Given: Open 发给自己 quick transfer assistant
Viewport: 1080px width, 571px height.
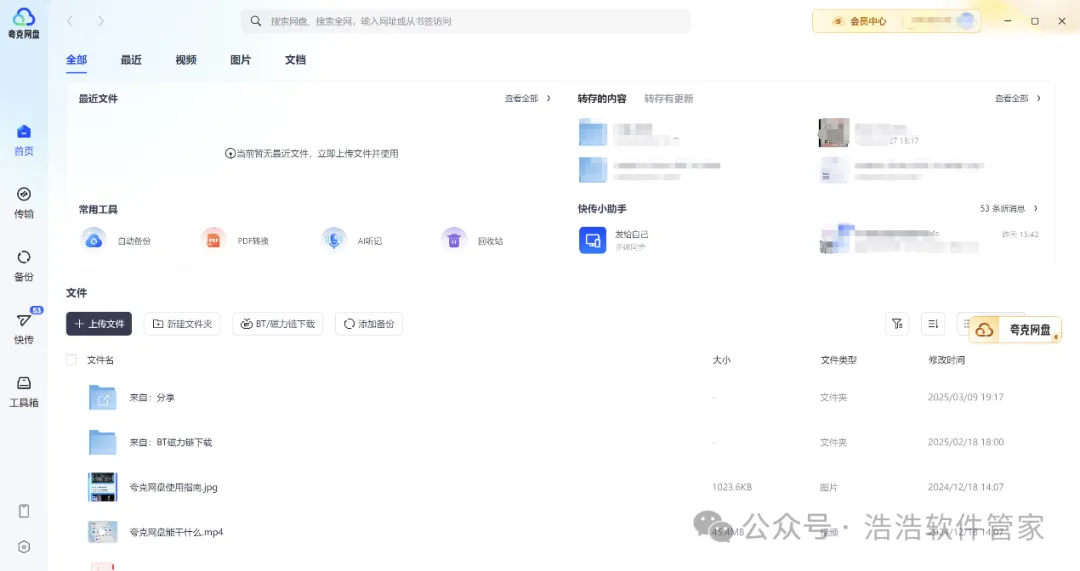Looking at the screenshot, I should [x=614, y=240].
